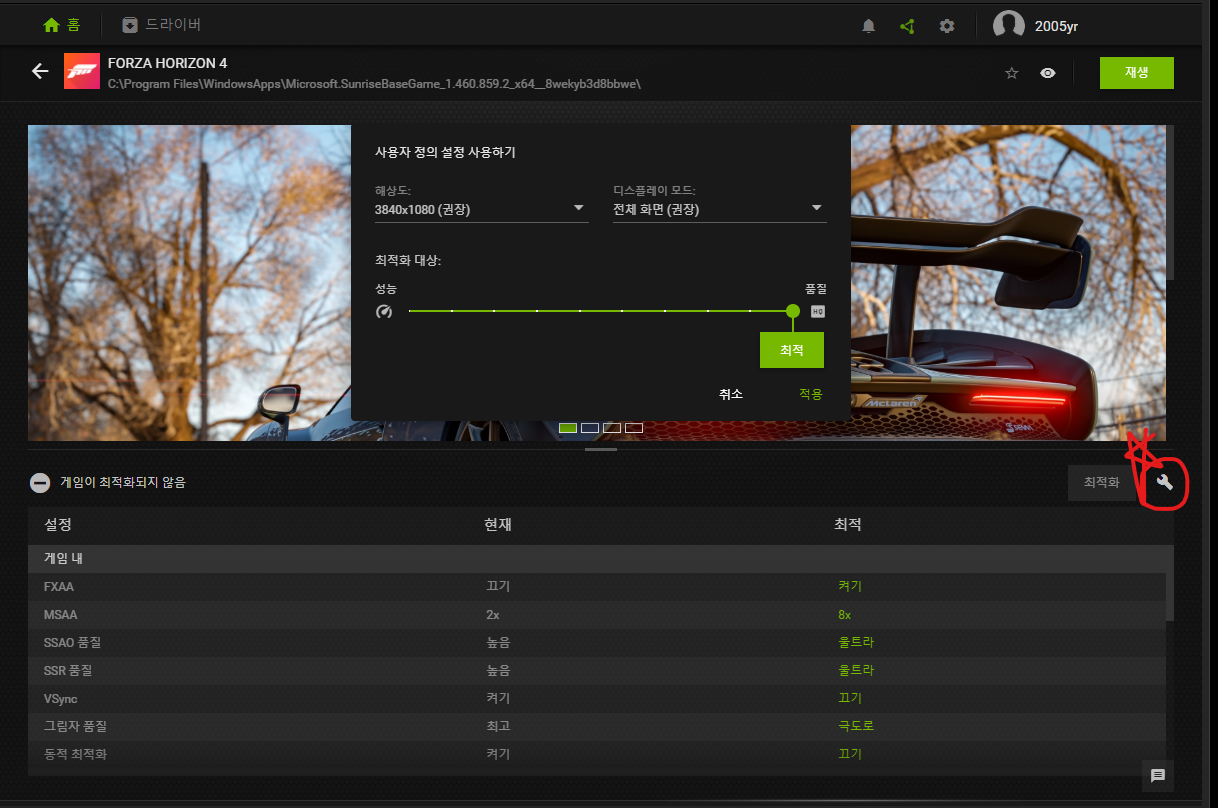Click the 그림자 품질 row

coord(597,726)
